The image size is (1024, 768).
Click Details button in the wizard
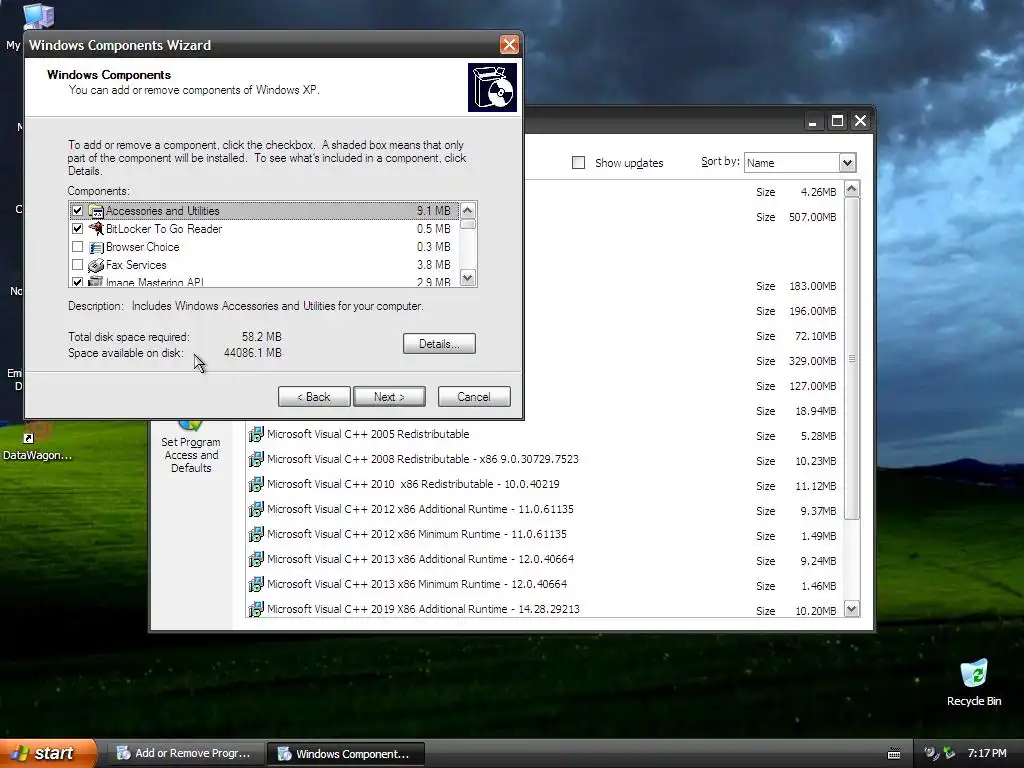point(439,344)
